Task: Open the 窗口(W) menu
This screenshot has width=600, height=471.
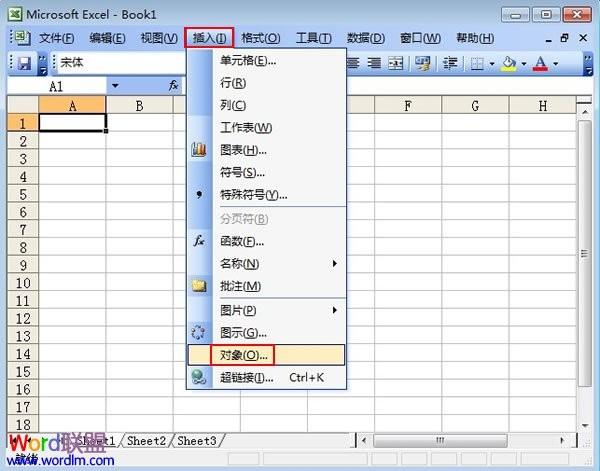Action: pos(420,38)
